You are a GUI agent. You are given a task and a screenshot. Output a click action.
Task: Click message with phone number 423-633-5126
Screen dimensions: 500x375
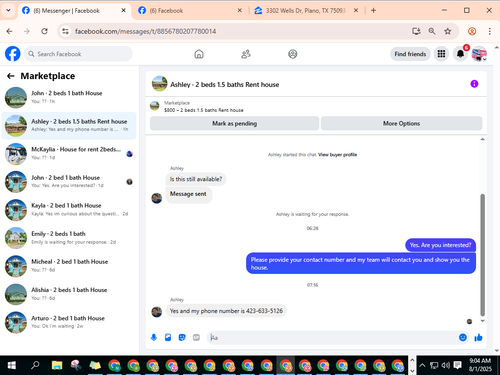tap(226, 311)
